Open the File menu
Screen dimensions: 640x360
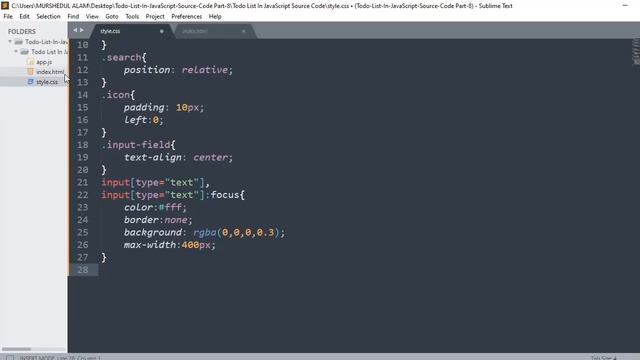pyautogui.click(x=8, y=17)
